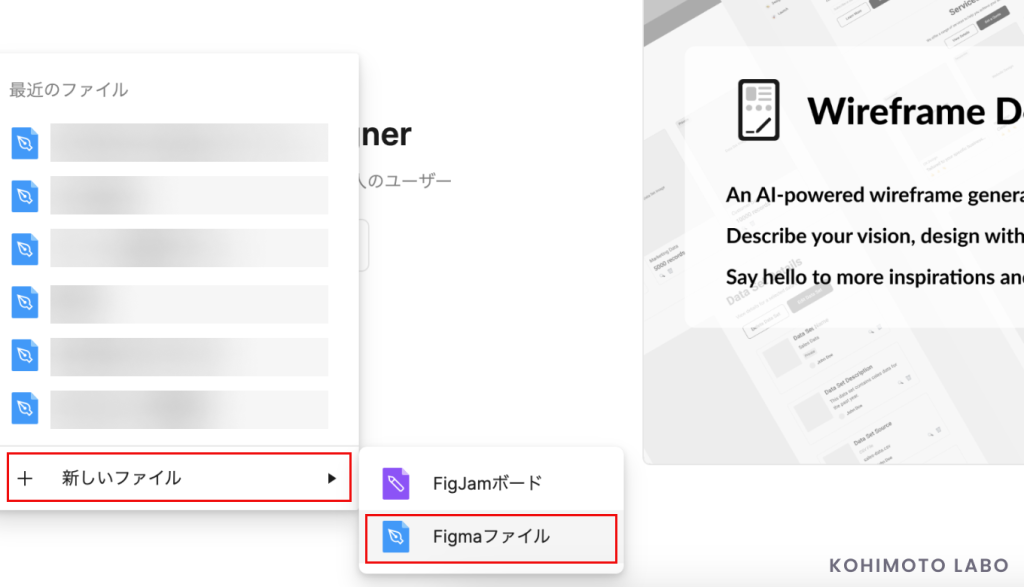The width and height of the screenshot is (1024, 587).
Task: Open the 新しいファイル menu entry
Action: tap(179, 478)
